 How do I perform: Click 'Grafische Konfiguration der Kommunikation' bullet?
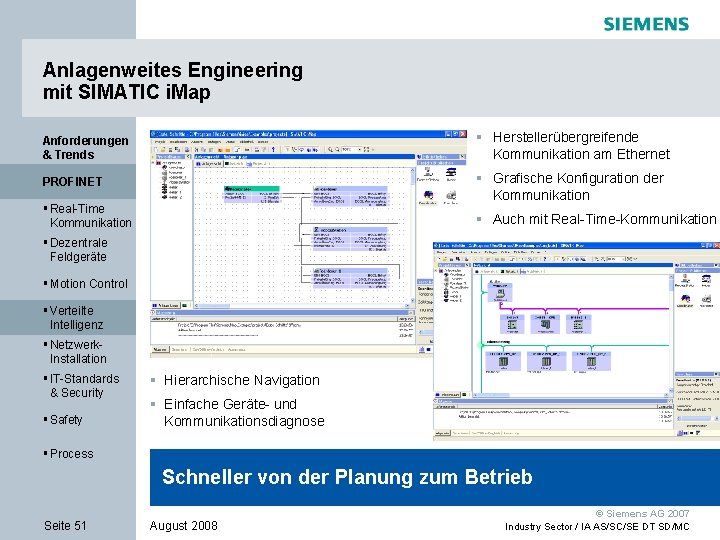(578, 186)
